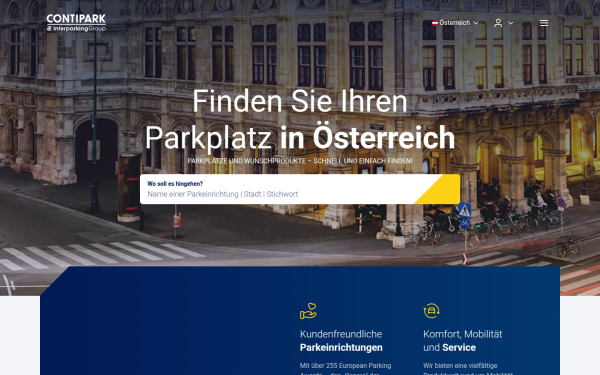Click 'Finden Sie Ihren Parkplatz' headline
The height and width of the screenshot is (375, 600).
click(299, 119)
